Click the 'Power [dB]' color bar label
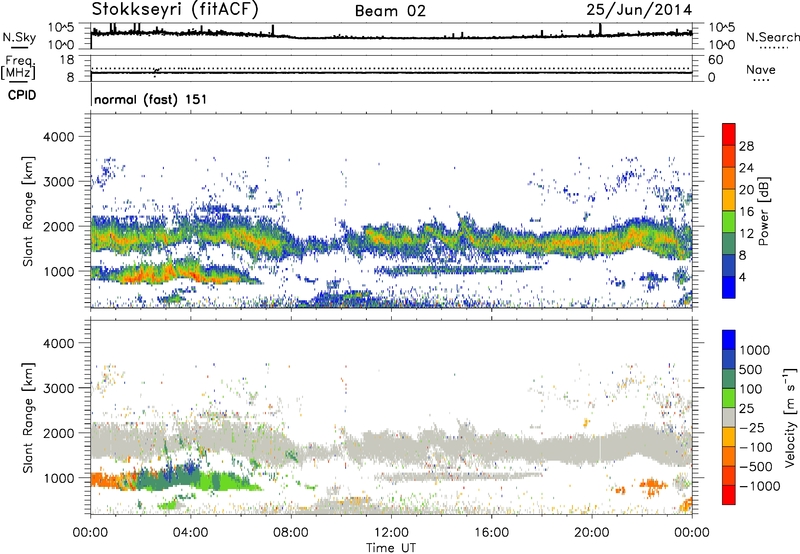This screenshot has height=554, width=800. tap(763, 211)
